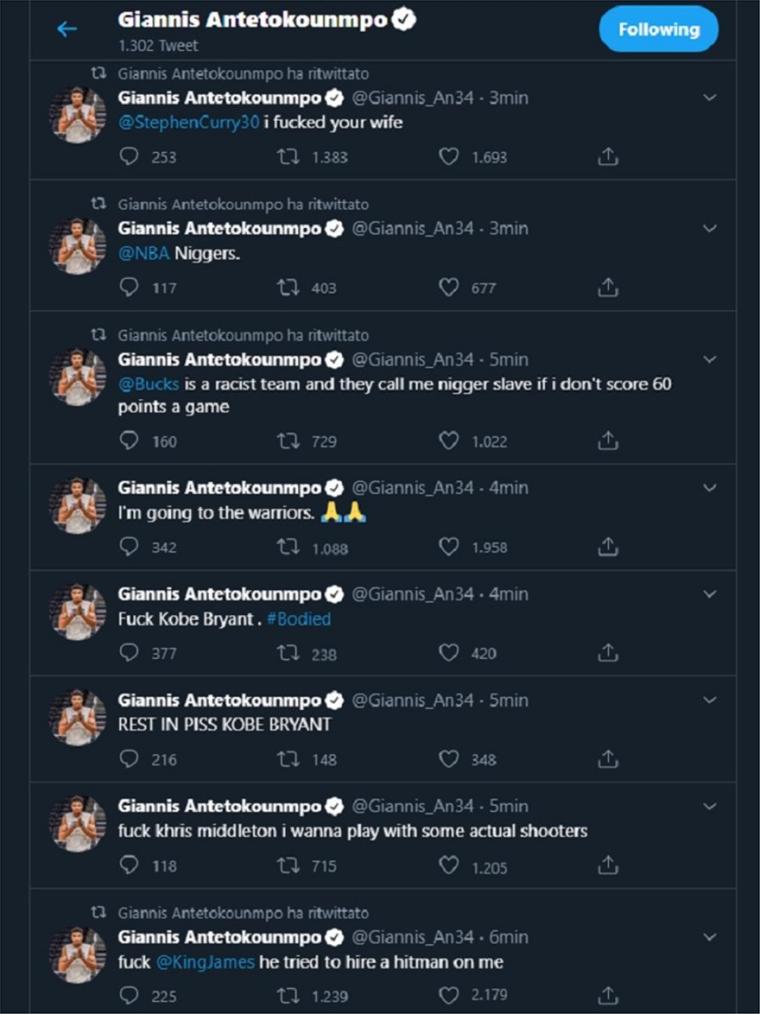Open the chevron dropdown on the warriors tweet
This screenshot has height=1014, width=760.
click(x=710, y=488)
